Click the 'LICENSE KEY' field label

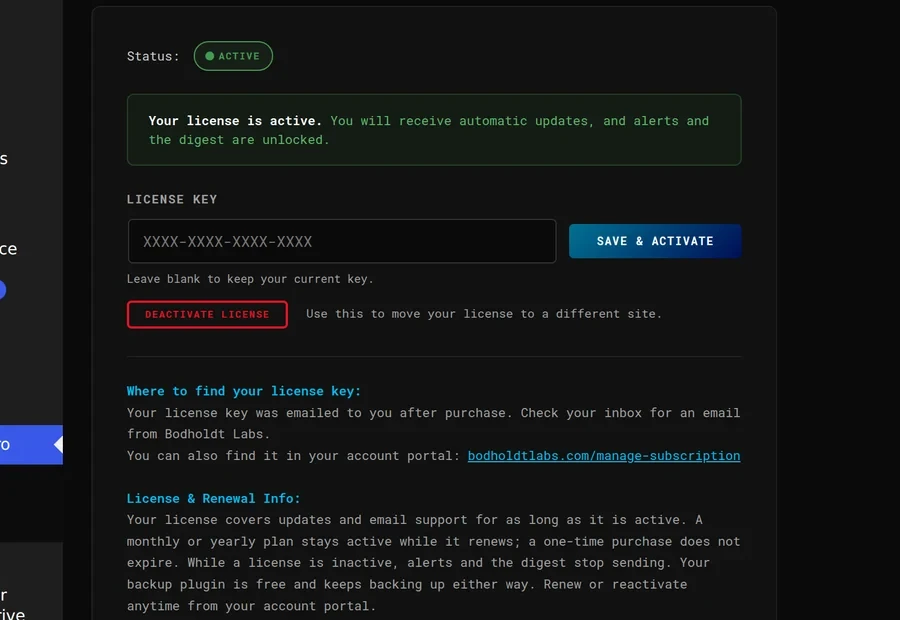click(x=172, y=199)
